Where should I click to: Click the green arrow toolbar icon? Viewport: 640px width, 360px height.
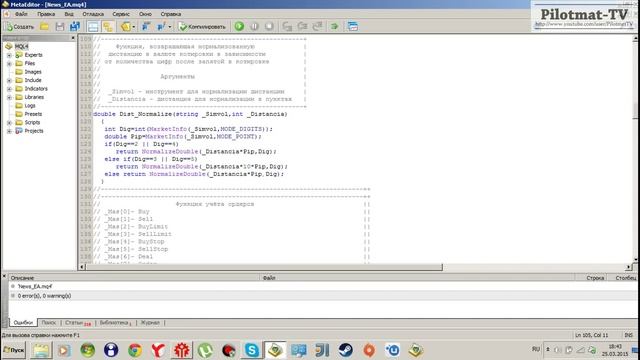pos(334,27)
